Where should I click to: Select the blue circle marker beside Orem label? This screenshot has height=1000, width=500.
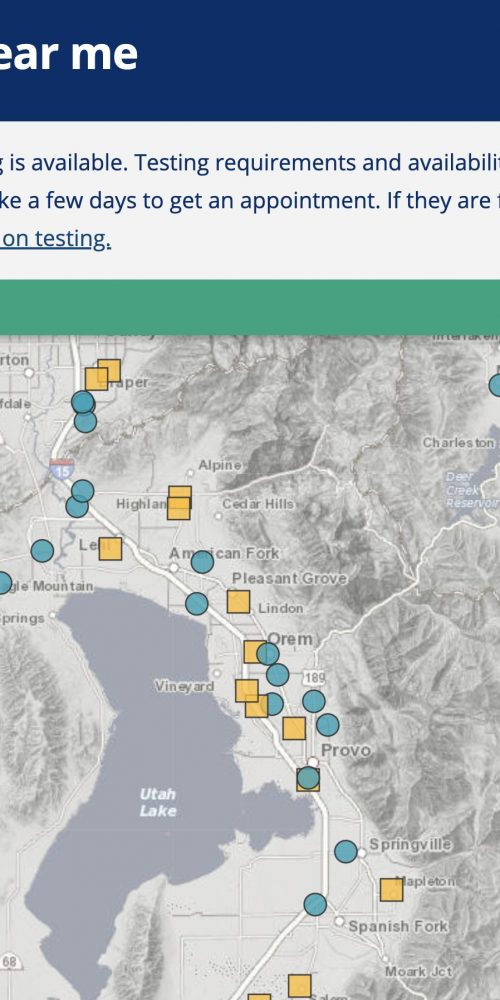(x=268, y=654)
